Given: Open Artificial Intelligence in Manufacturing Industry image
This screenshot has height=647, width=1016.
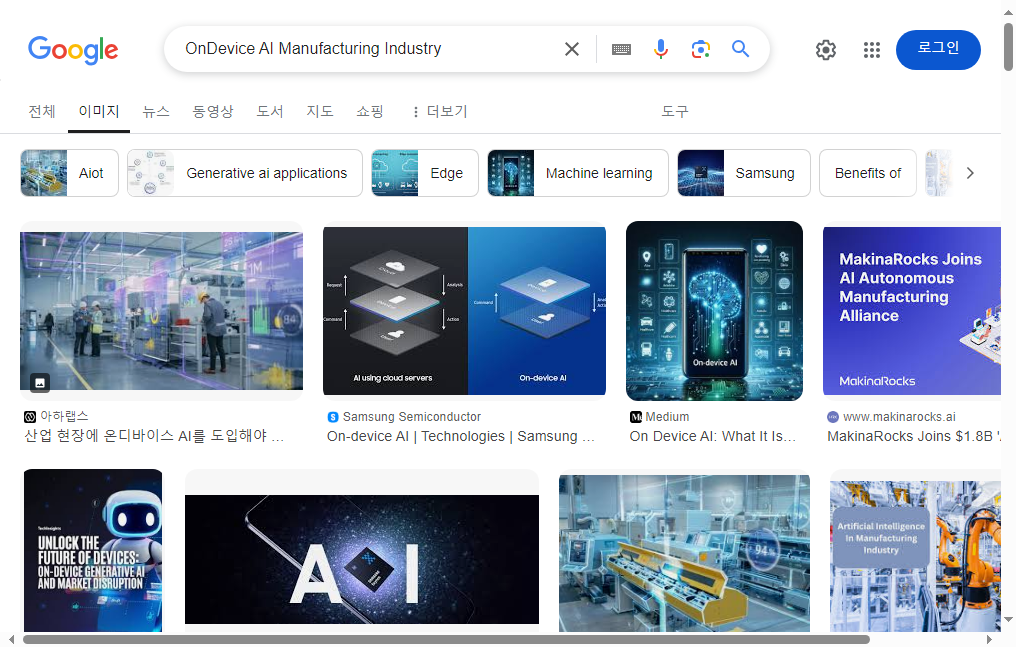Looking at the screenshot, I should 915,556.
